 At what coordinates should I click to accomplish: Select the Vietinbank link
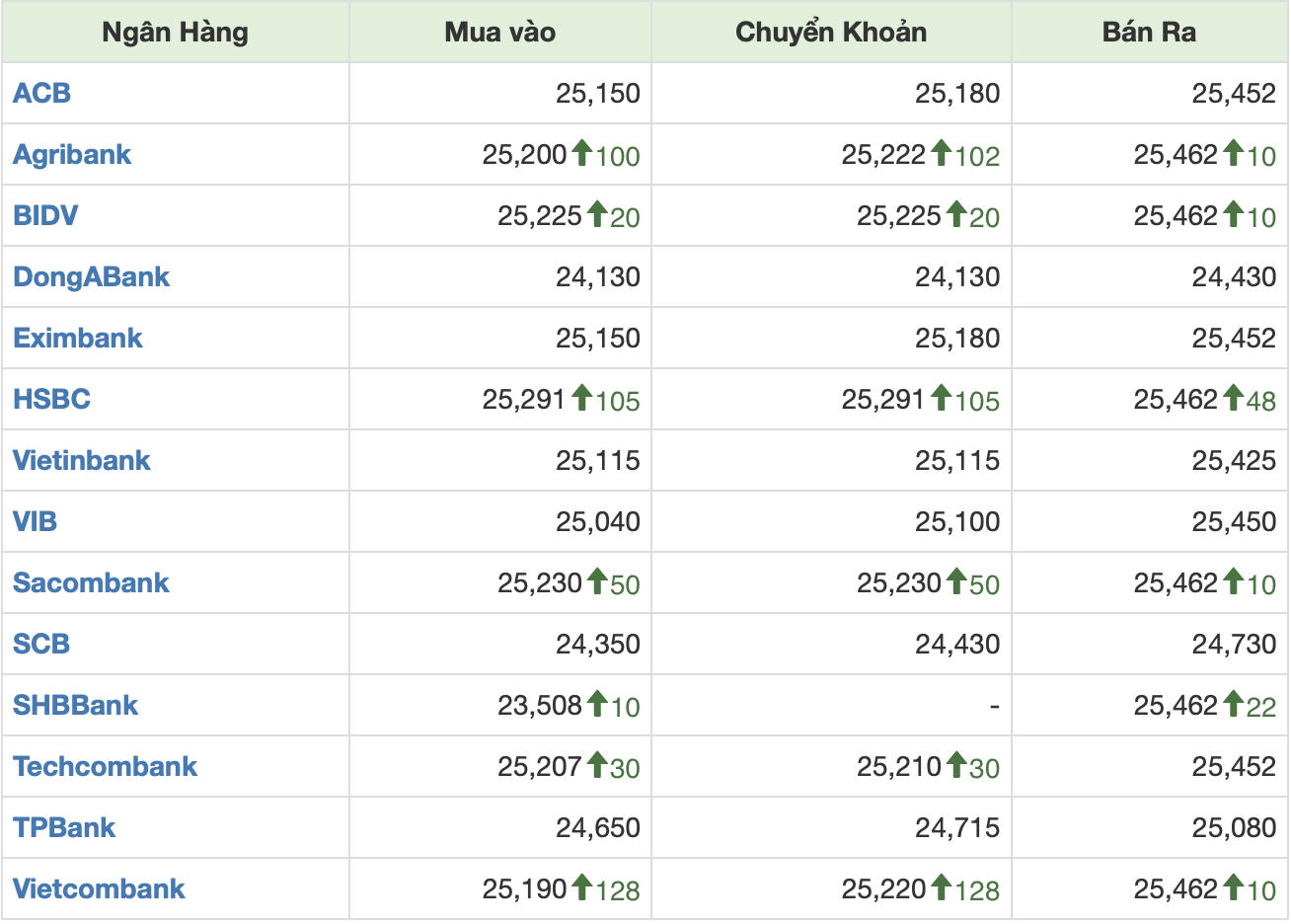tap(81, 460)
